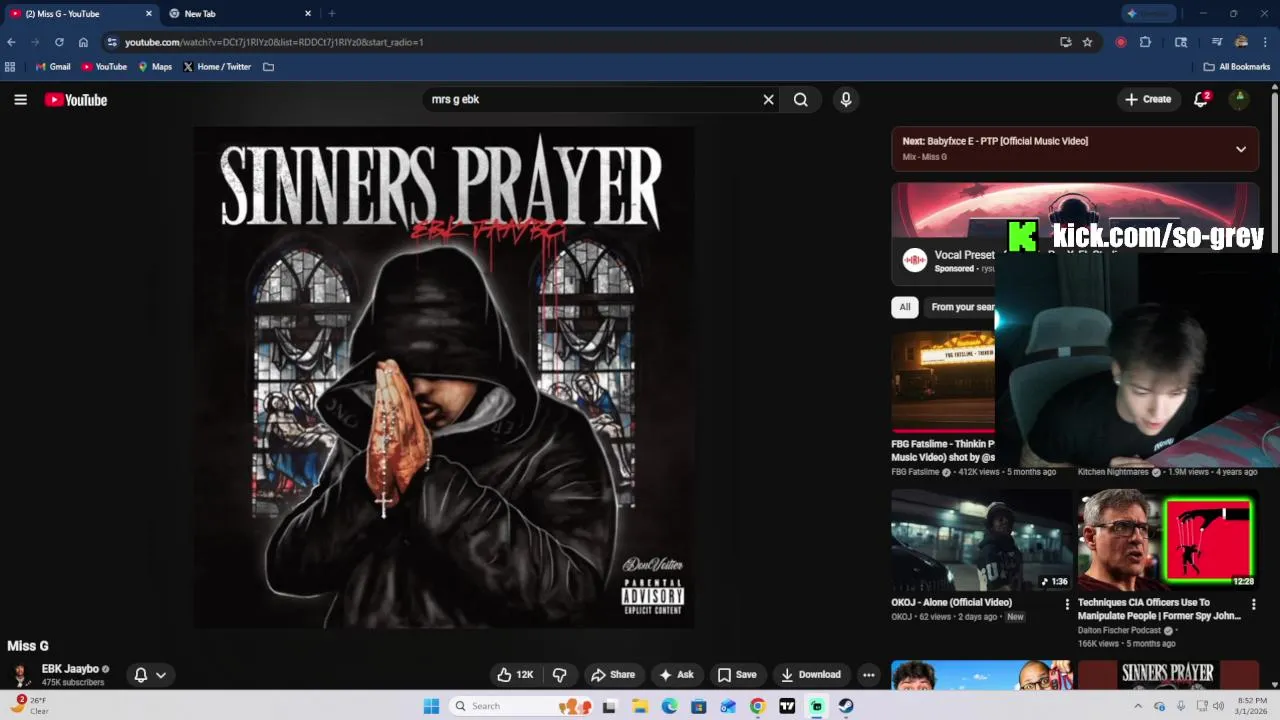Image resolution: width=1280 pixels, height=720 pixels.
Task: Open options menu for Techniques CIA Officers video
Action: click(1253, 604)
